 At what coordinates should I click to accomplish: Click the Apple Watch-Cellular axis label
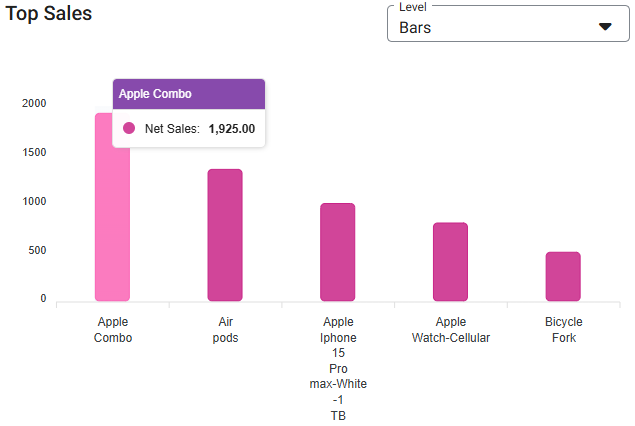tap(451, 330)
